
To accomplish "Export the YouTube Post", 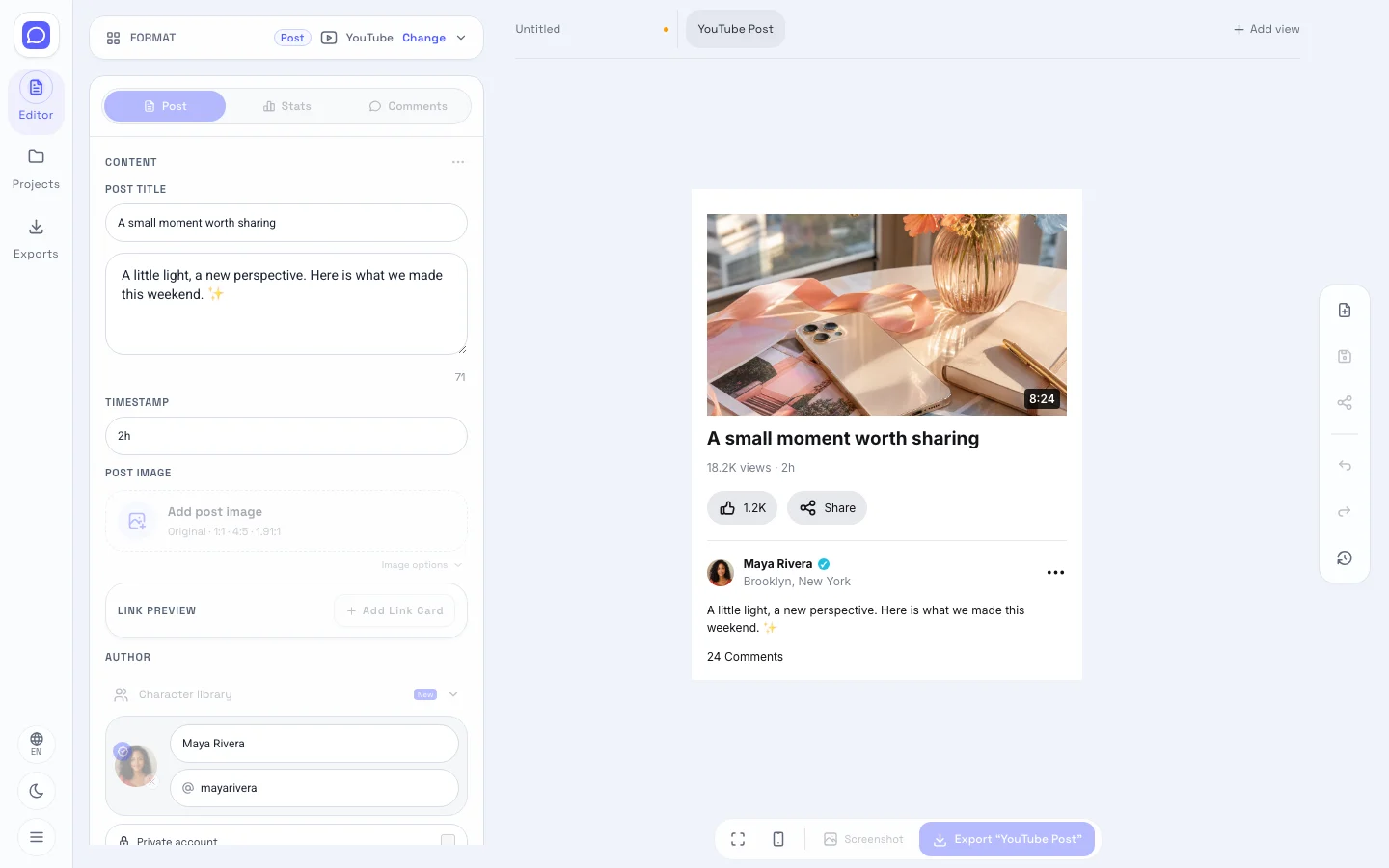I will pyautogui.click(x=1007, y=839).
